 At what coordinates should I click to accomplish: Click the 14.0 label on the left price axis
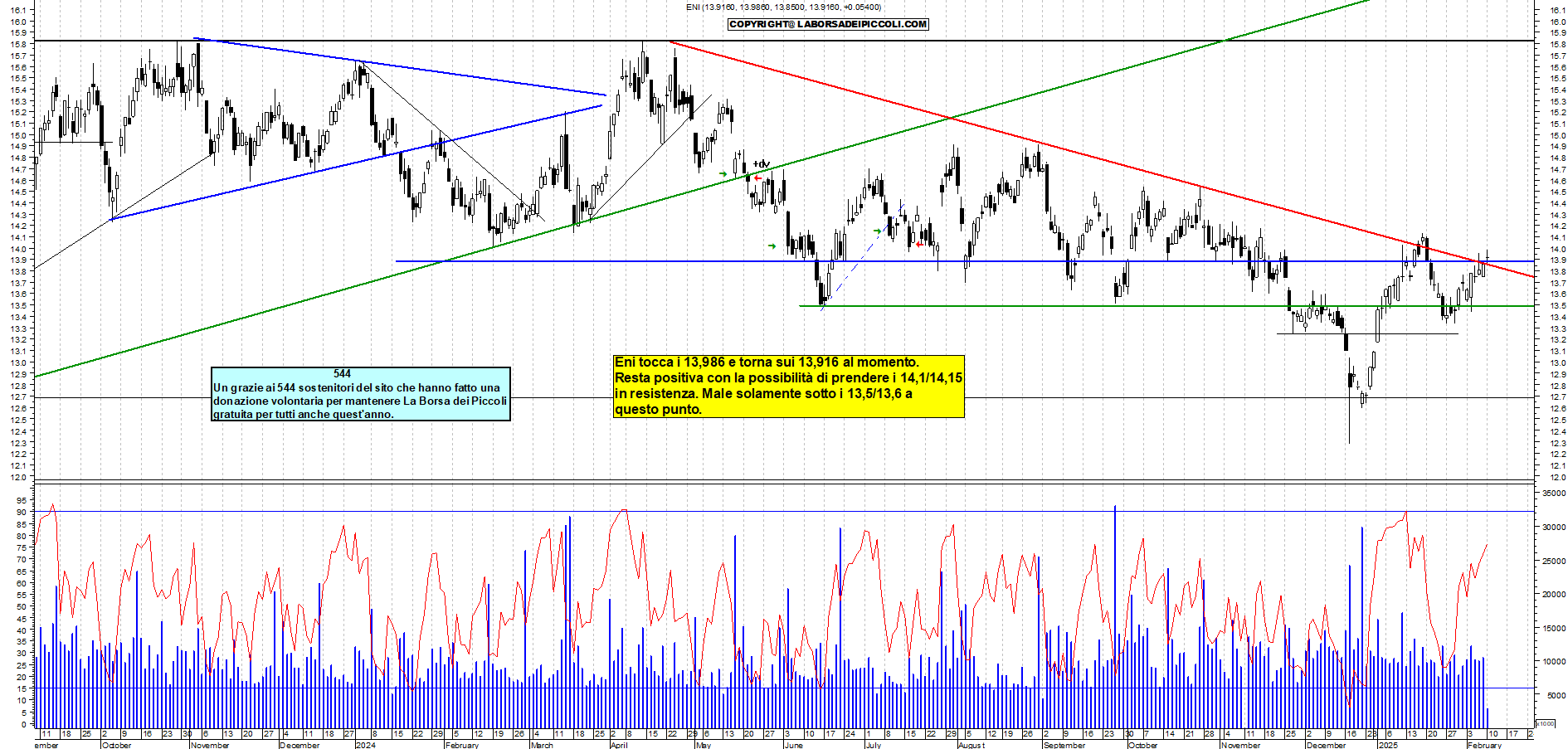coord(18,249)
